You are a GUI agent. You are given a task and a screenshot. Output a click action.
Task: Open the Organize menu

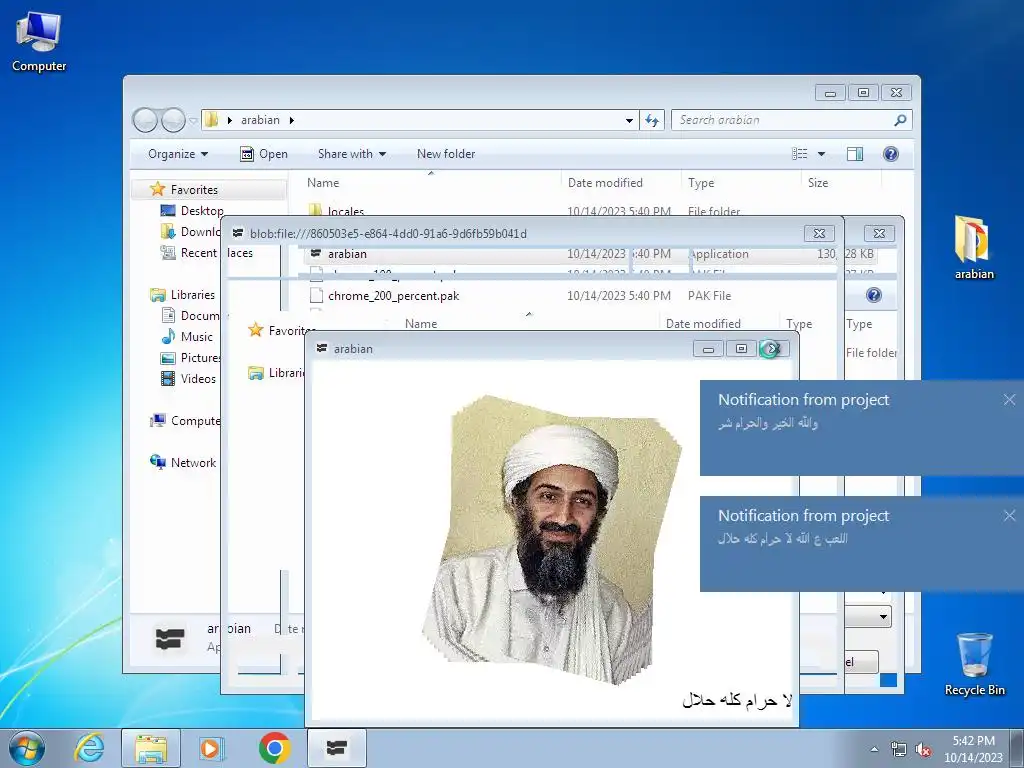click(178, 154)
